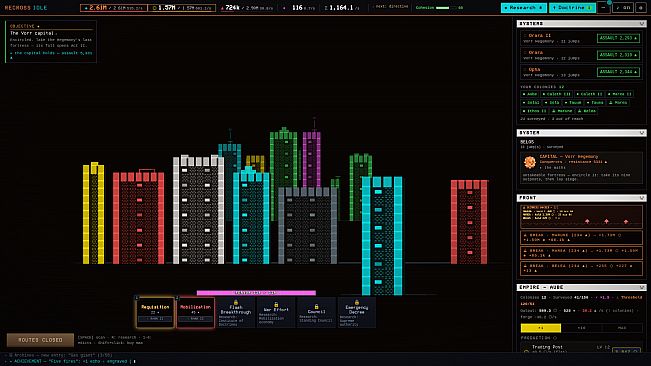
Task: Click the white tower in the skyline
Action: pos(198,210)
